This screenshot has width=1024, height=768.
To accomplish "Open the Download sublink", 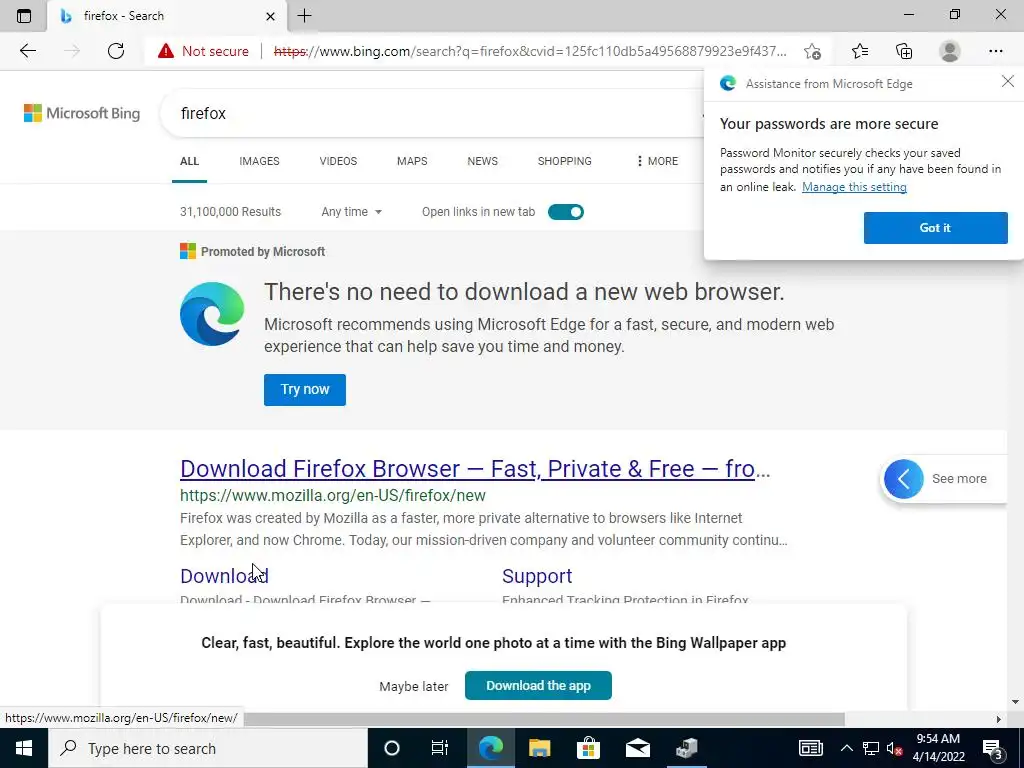I will tap(224, 576).
